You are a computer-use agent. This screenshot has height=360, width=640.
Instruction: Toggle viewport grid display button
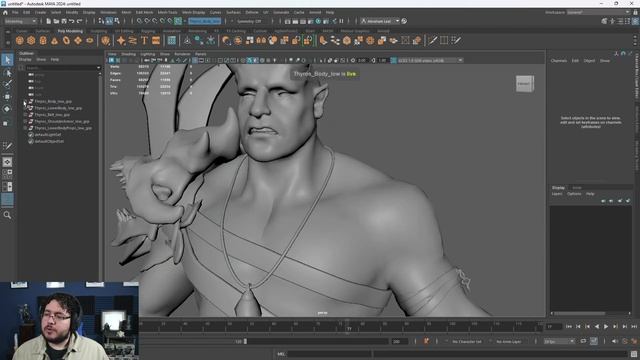tap(195, 60)
